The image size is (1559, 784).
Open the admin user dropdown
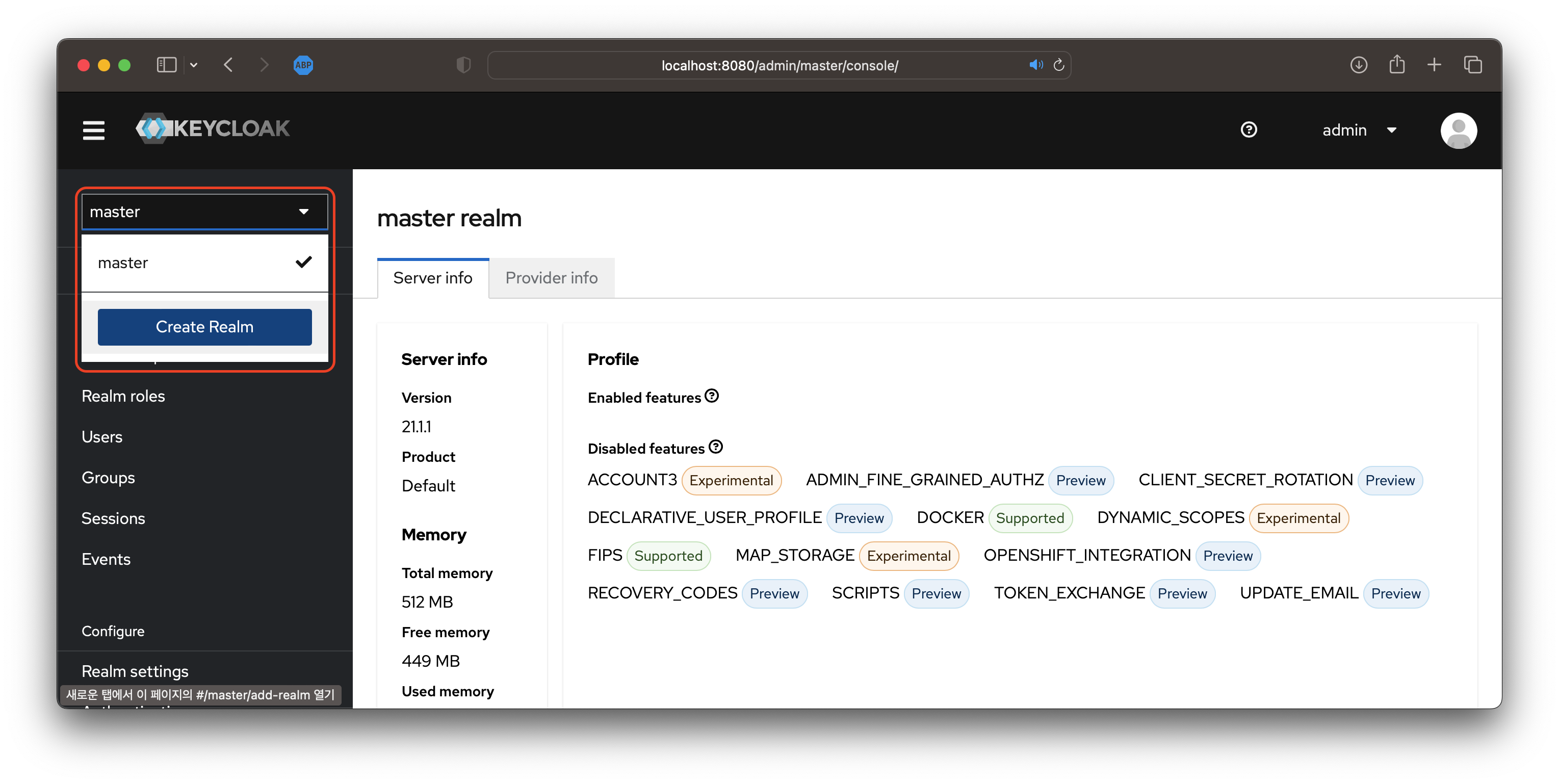pyautogui.click(x=1359, y=130)
